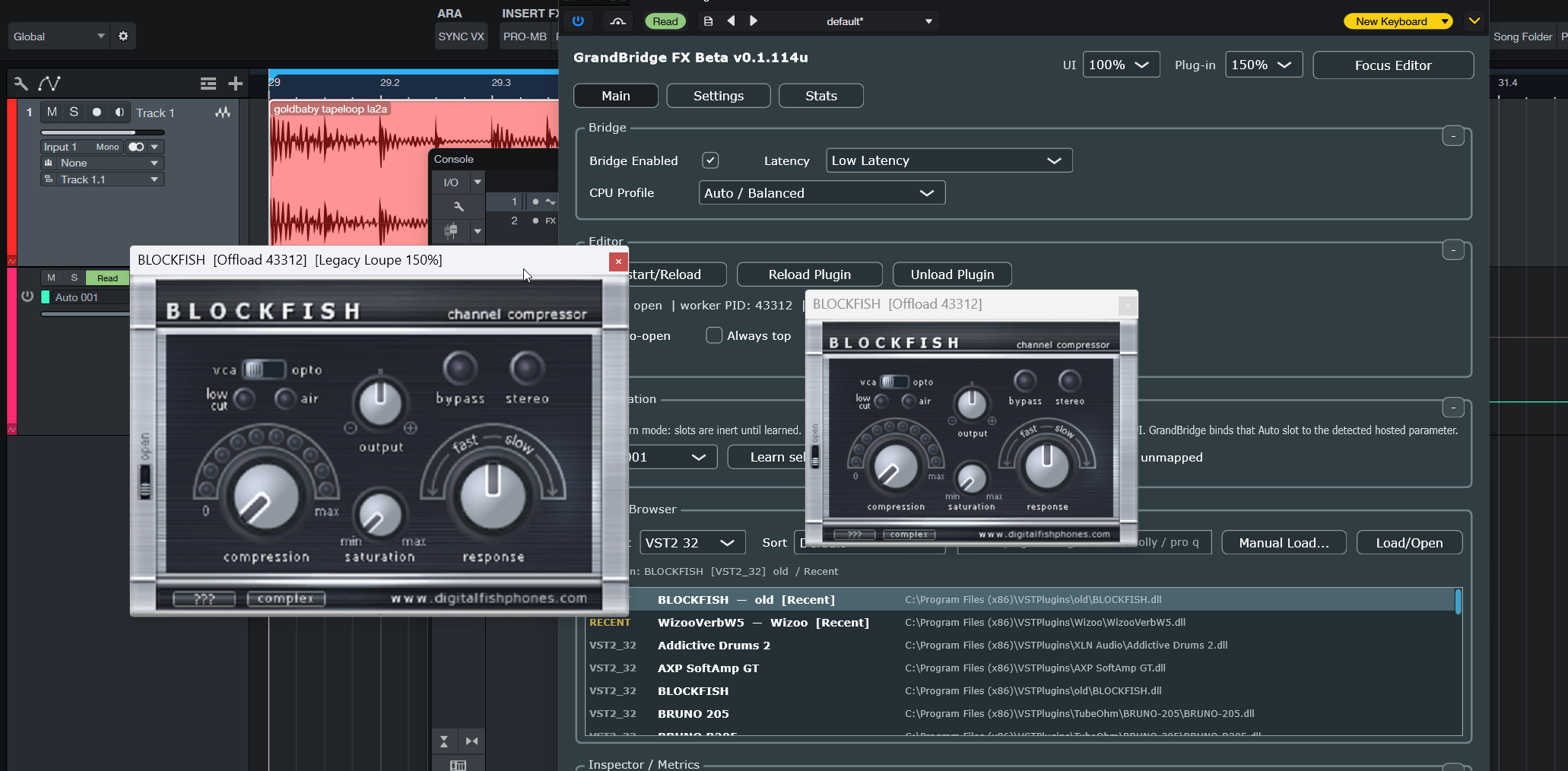
Task: Mute the Auto 001 automation track
Action: (x=51, y=278)
